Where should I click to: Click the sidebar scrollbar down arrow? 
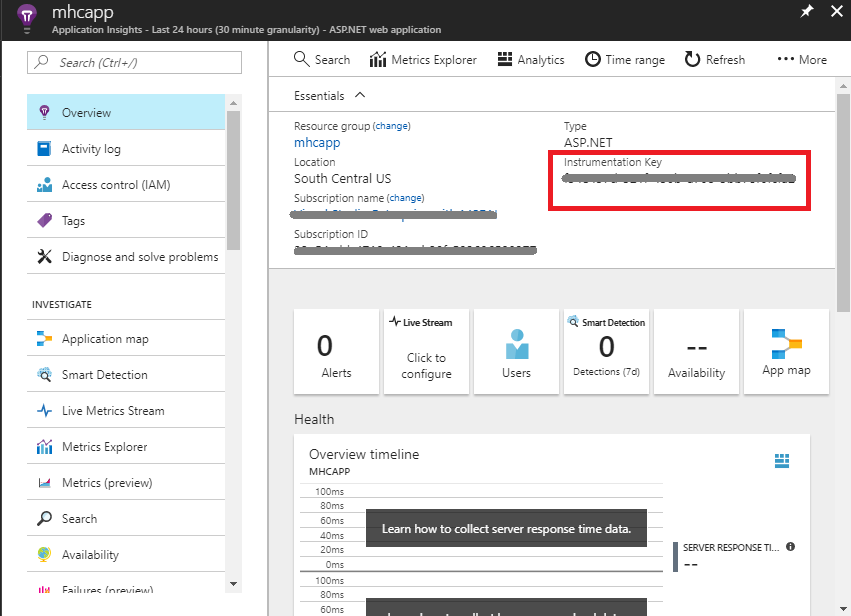click(233, 584)
